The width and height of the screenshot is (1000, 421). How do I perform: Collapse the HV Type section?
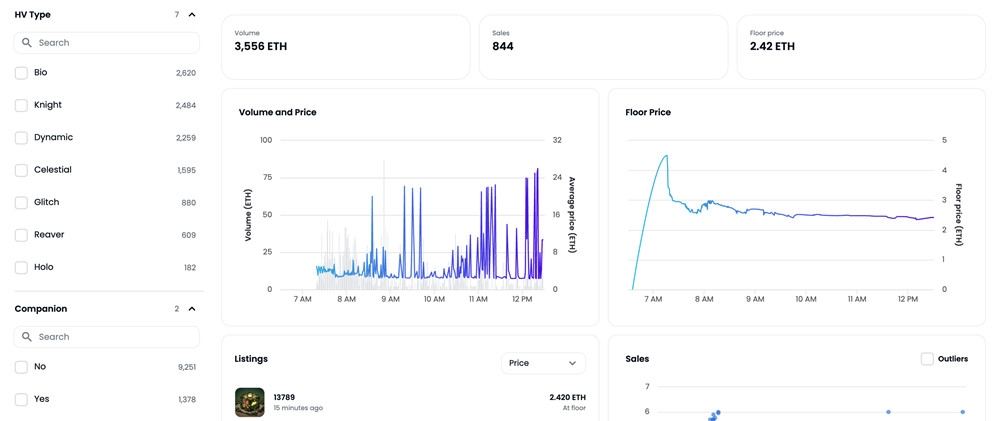[x=192, y=15]
